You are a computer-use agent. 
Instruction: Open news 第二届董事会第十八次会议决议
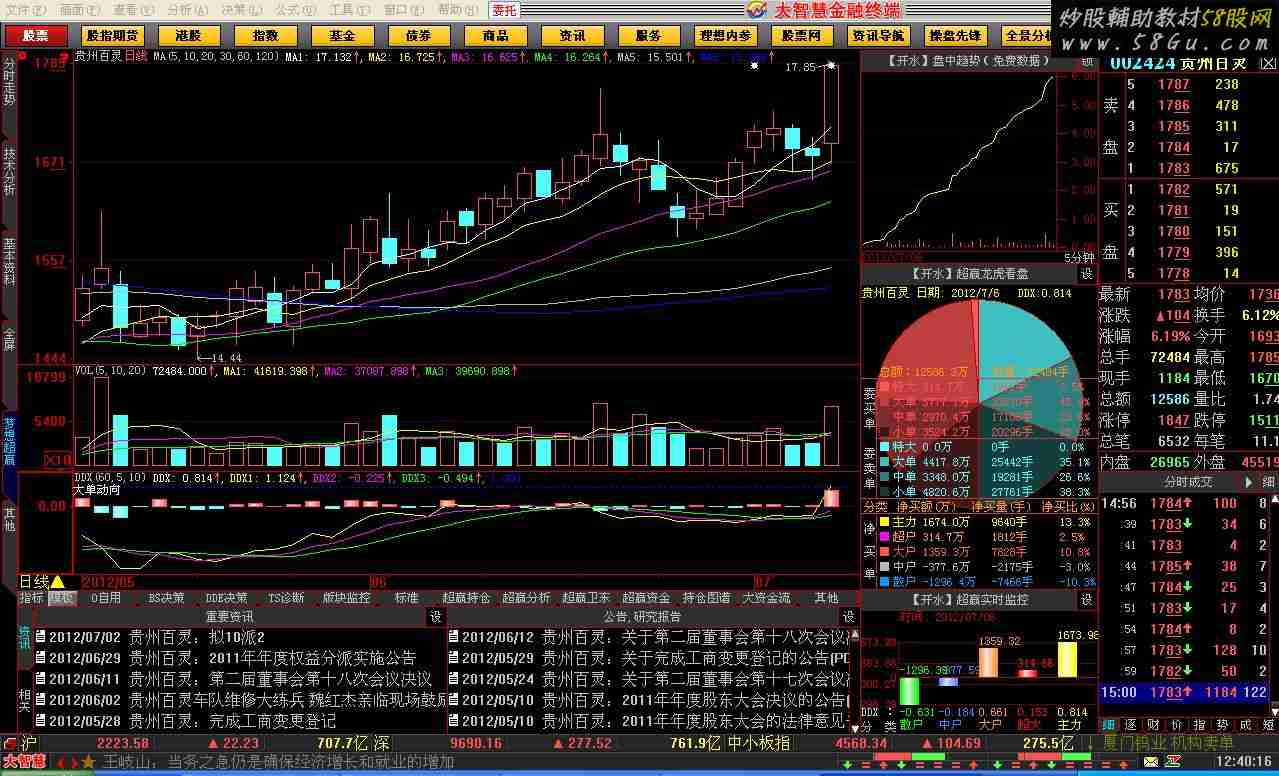coord(320,679)
